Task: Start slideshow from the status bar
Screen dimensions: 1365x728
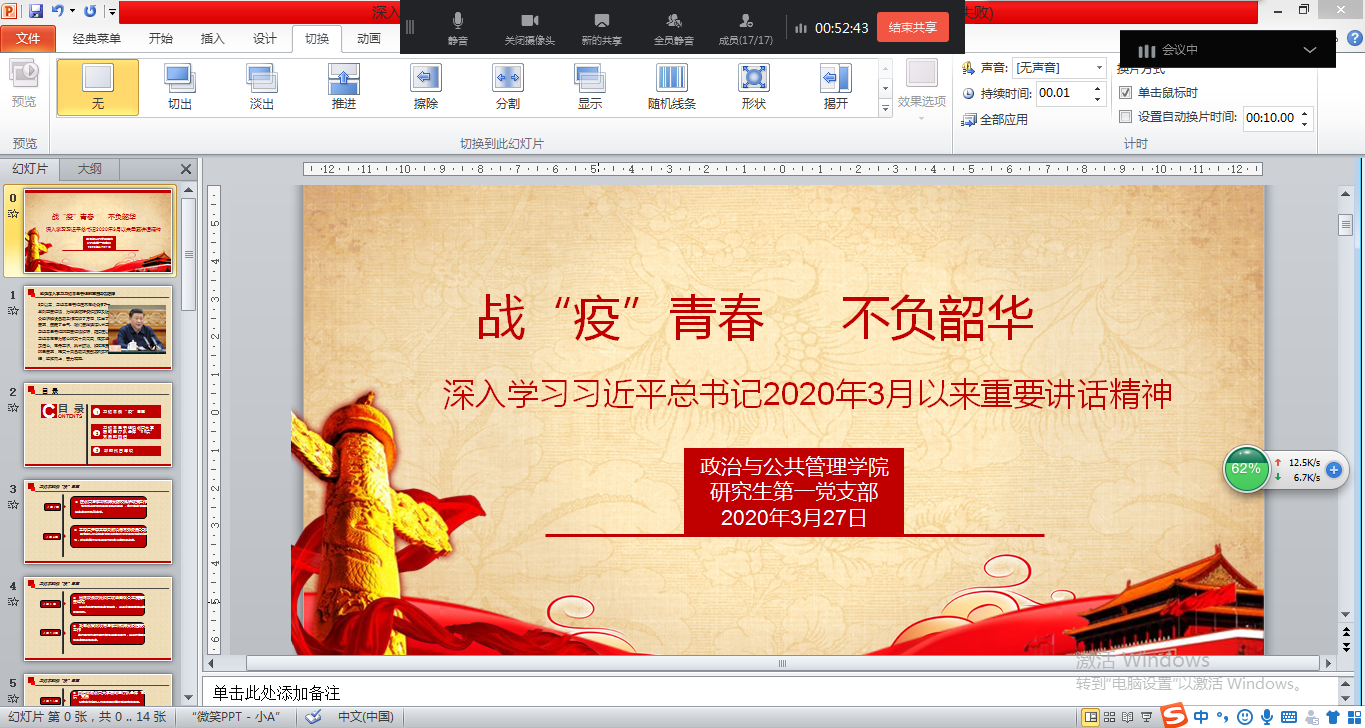Action: pos(1147,717)
